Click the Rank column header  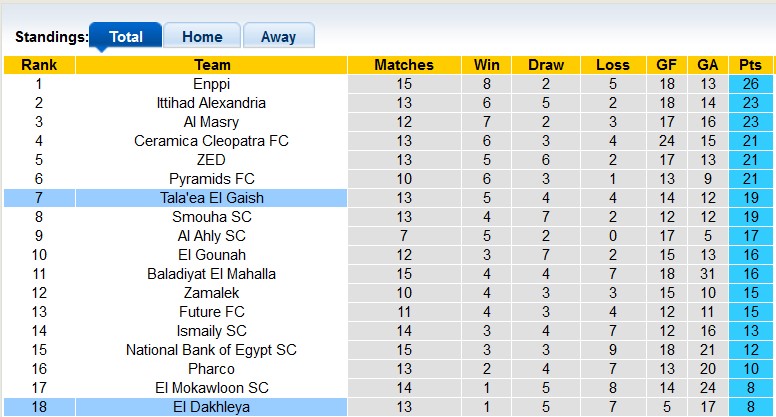(39, 65)
